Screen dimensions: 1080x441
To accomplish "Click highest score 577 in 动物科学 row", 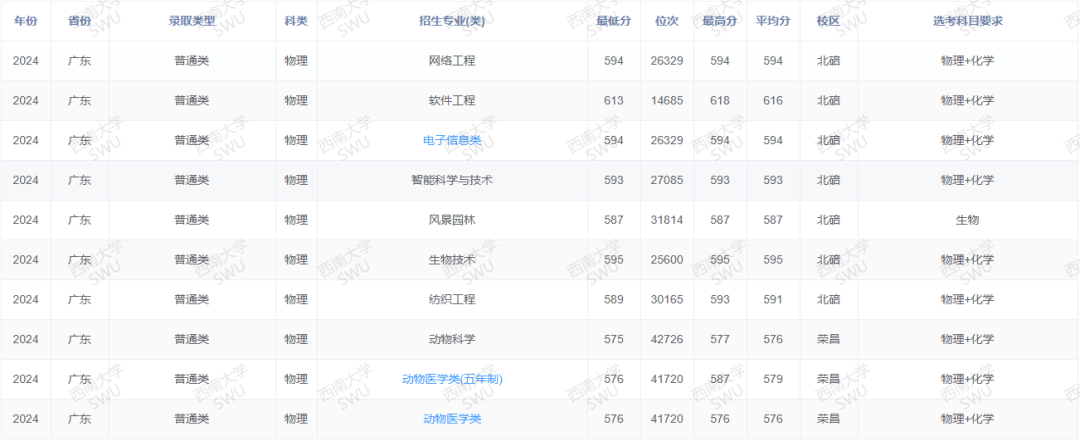I will 720,339.
